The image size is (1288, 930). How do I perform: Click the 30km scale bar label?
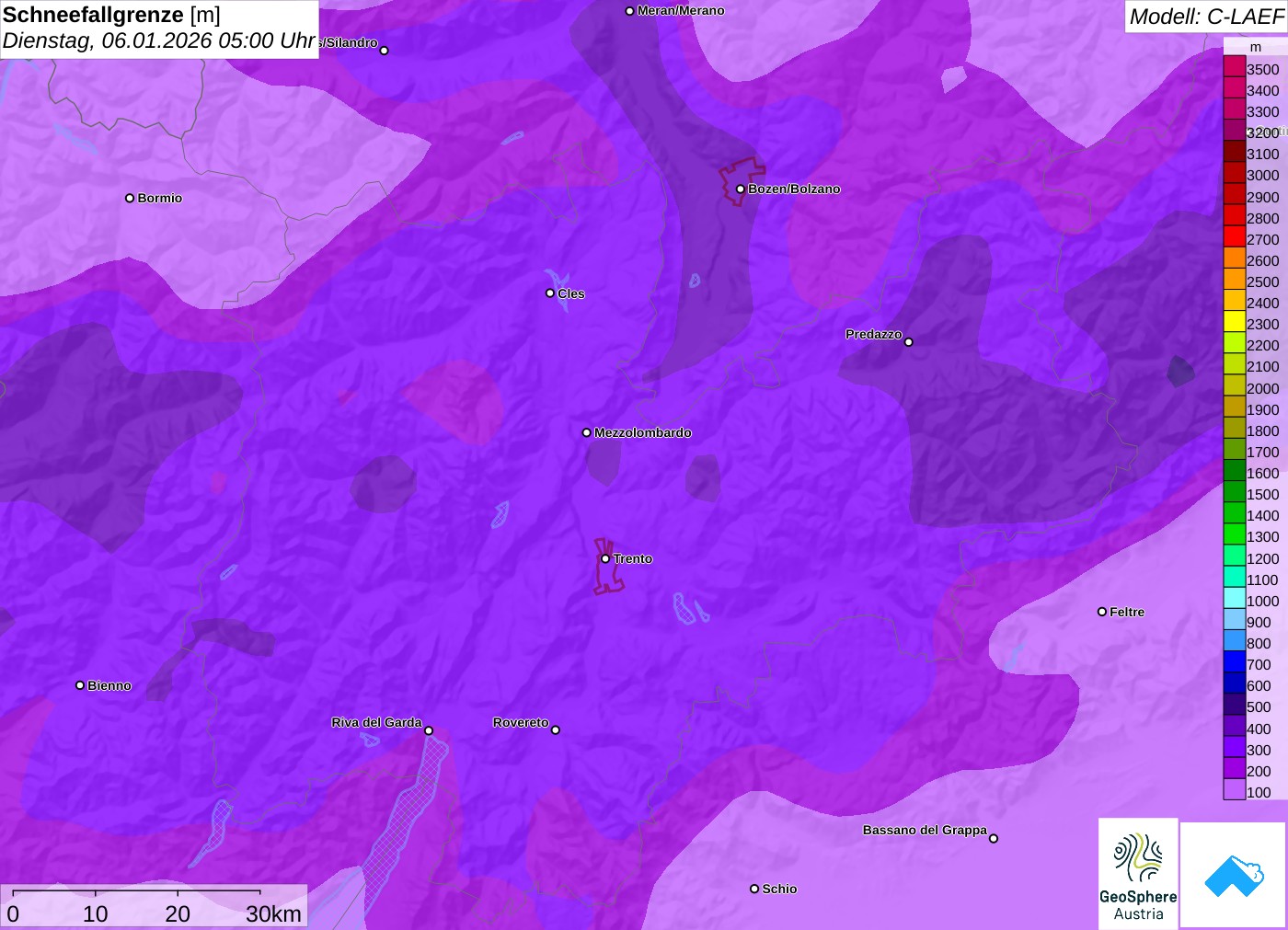(273, 913)
